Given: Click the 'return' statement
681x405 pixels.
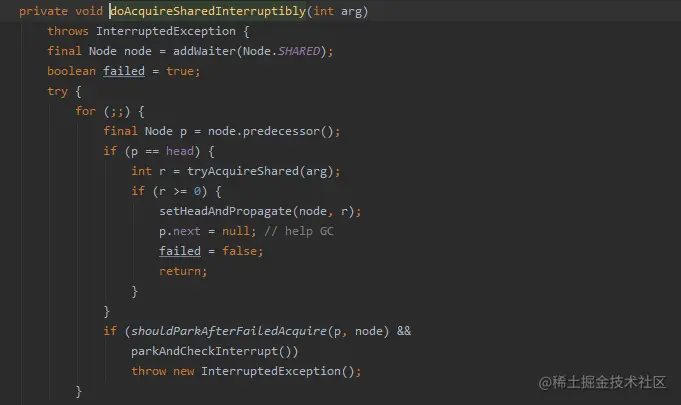Looking at the screenshot, I should click(180, 271).
